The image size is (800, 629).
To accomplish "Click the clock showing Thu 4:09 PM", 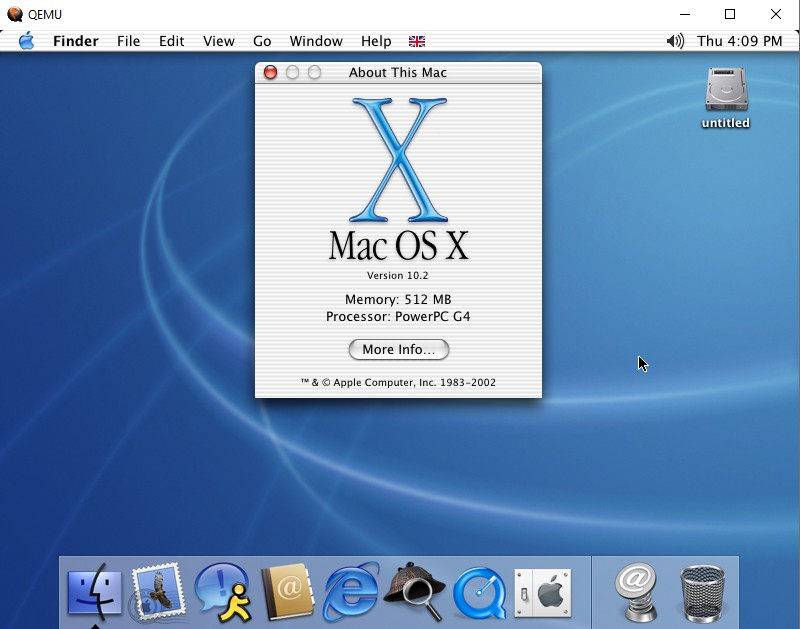I will (x=740, y=41).
